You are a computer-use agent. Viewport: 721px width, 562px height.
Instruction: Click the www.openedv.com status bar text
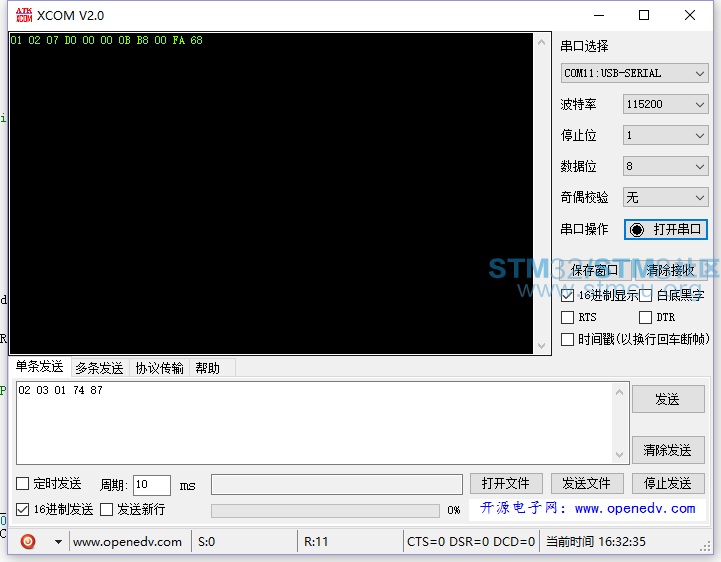127,542
